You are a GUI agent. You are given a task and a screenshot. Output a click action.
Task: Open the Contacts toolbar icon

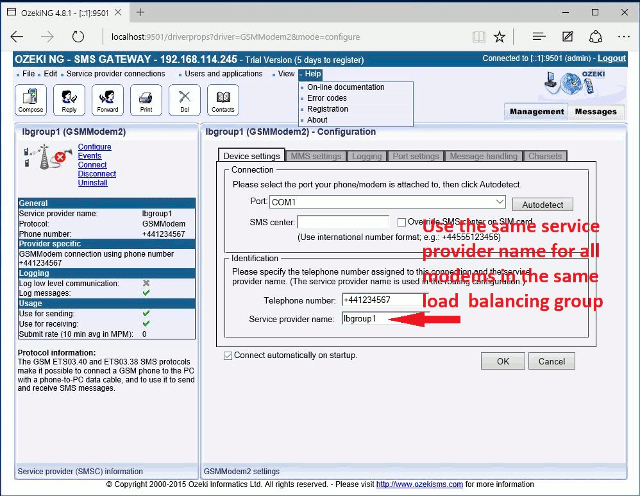[x=223, y=100]
